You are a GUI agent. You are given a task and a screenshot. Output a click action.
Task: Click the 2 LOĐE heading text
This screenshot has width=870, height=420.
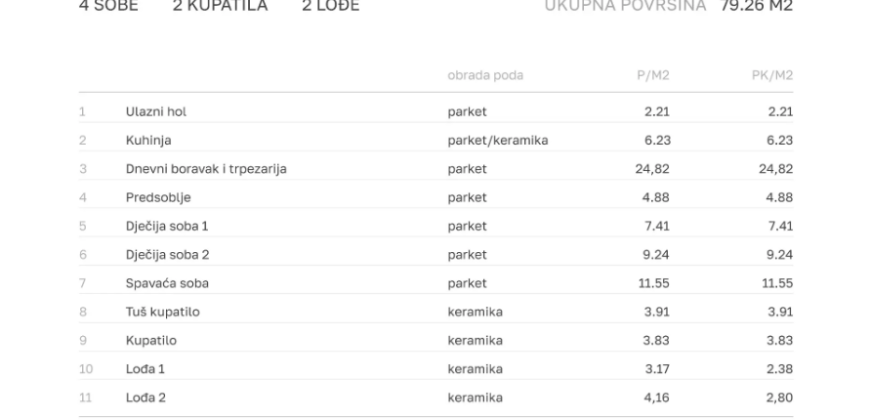[x=331, y=6]
